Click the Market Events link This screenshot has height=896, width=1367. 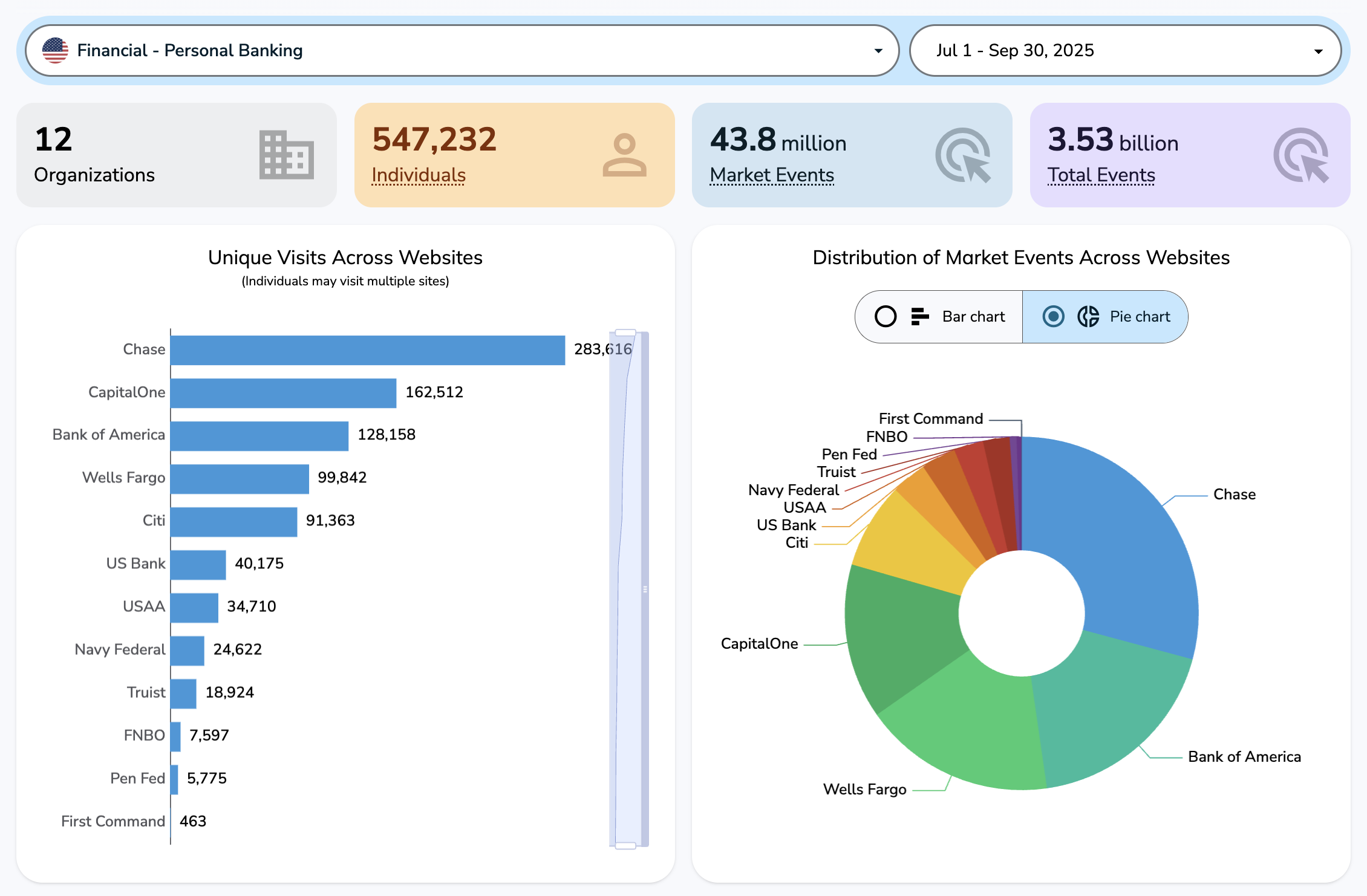tap(772, 175)
